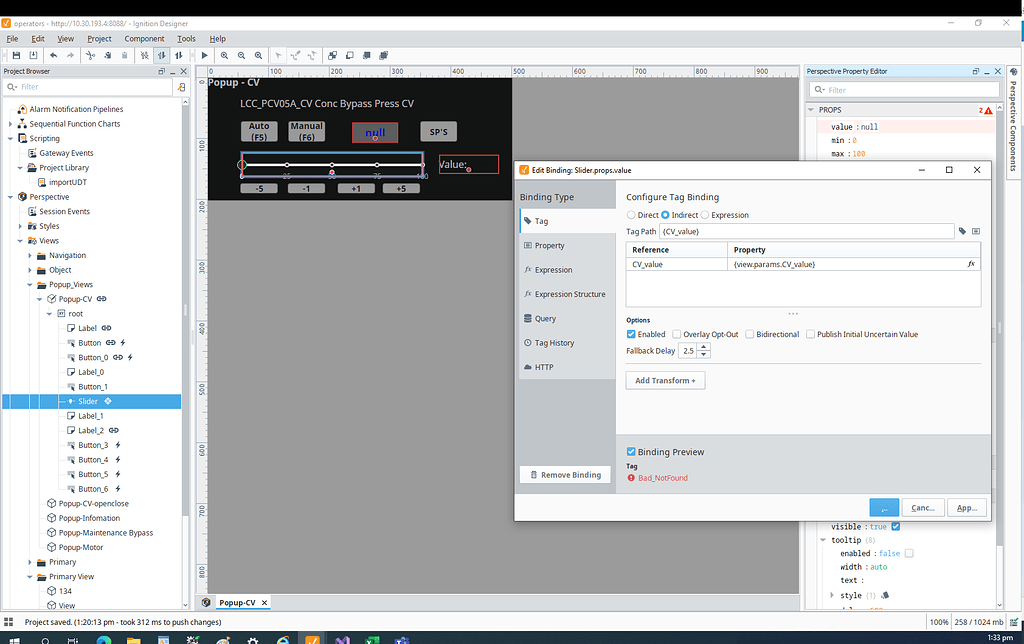1024x644 pixels.
Task: Click the Add Transform button
Action: [x=665, y=381]
